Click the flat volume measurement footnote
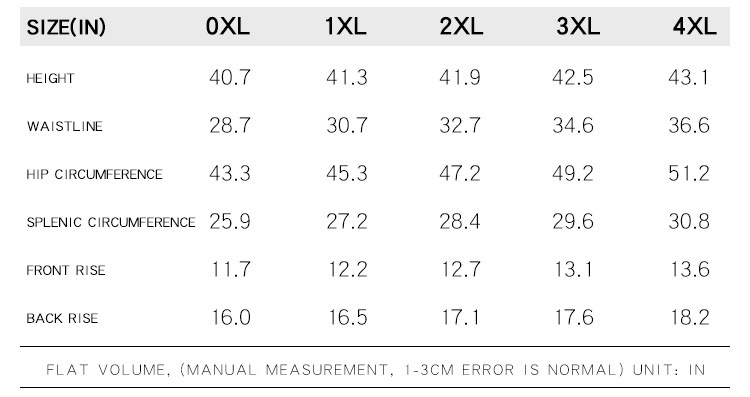This screenshot has width=750, height=397. coord(375,370)
